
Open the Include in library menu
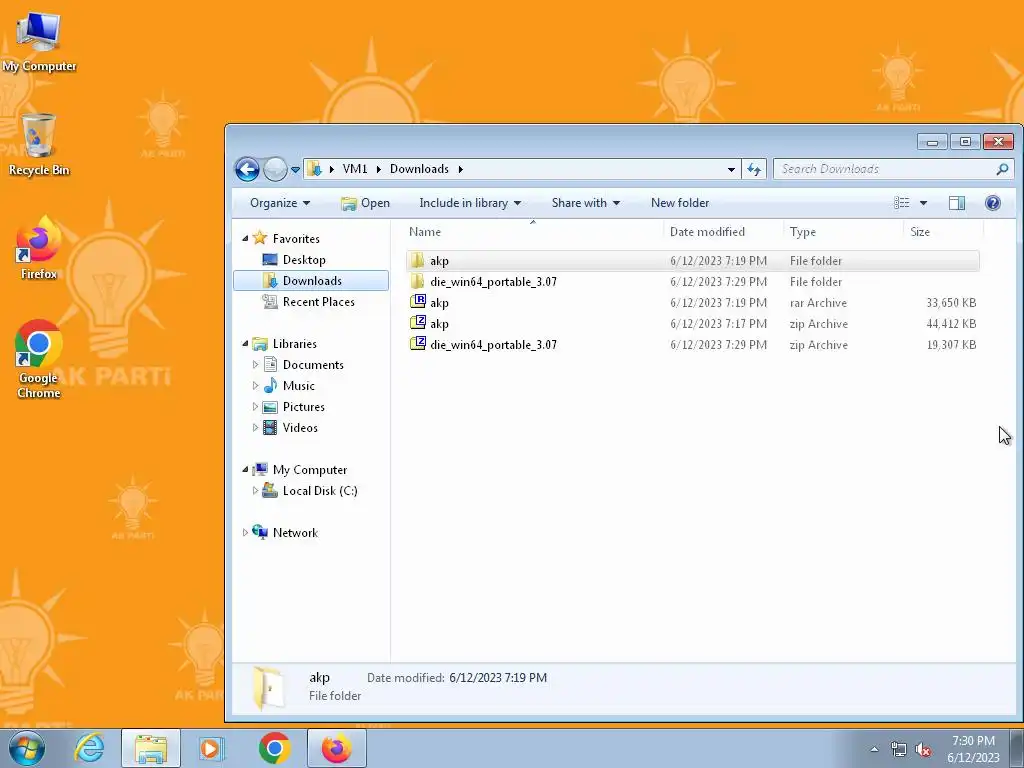pos(470,203)
